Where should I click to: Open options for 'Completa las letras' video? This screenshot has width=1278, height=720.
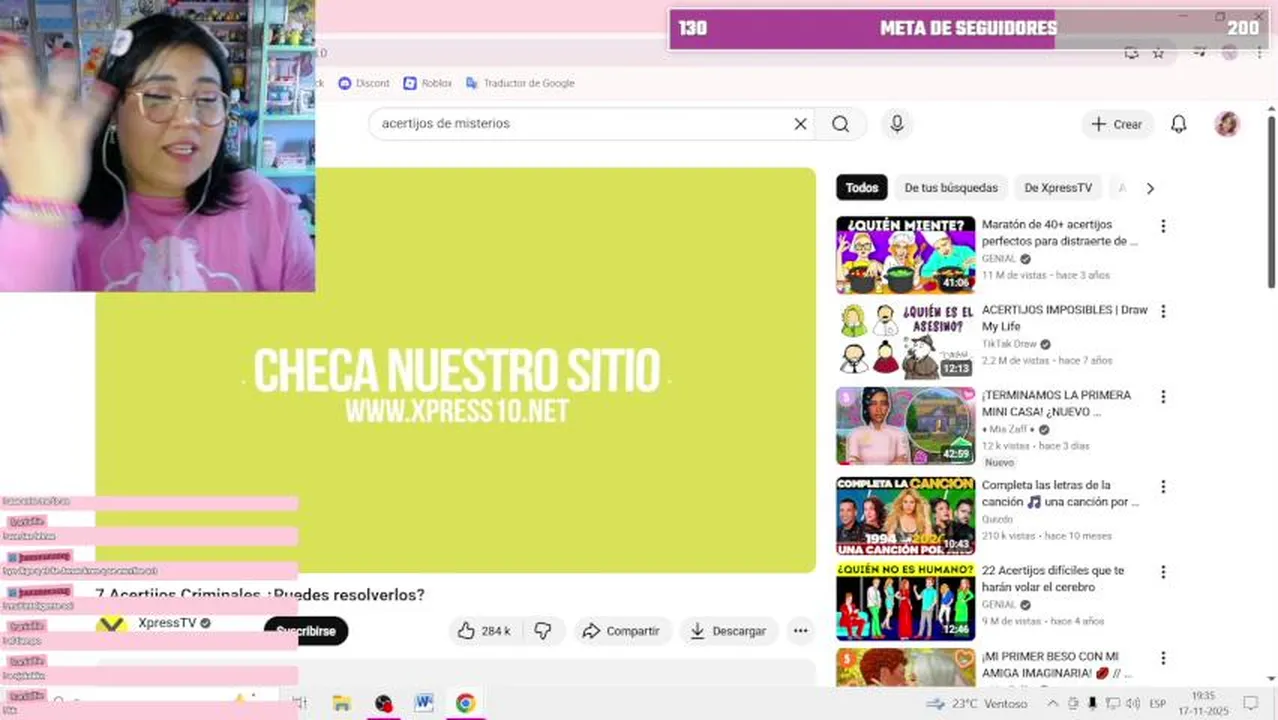(x=1163, y=487)
